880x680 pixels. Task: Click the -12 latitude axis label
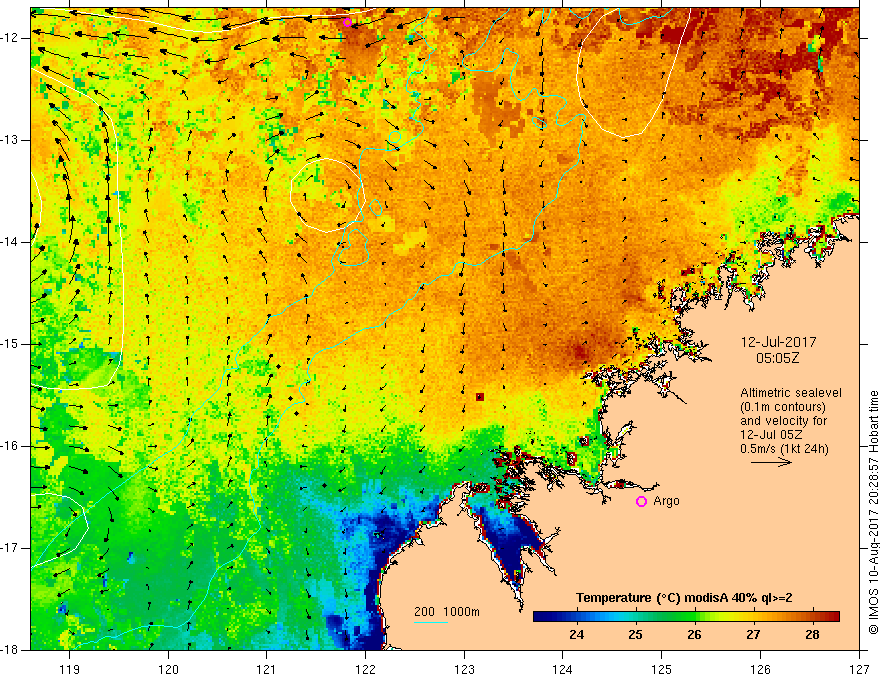[11, 38]
